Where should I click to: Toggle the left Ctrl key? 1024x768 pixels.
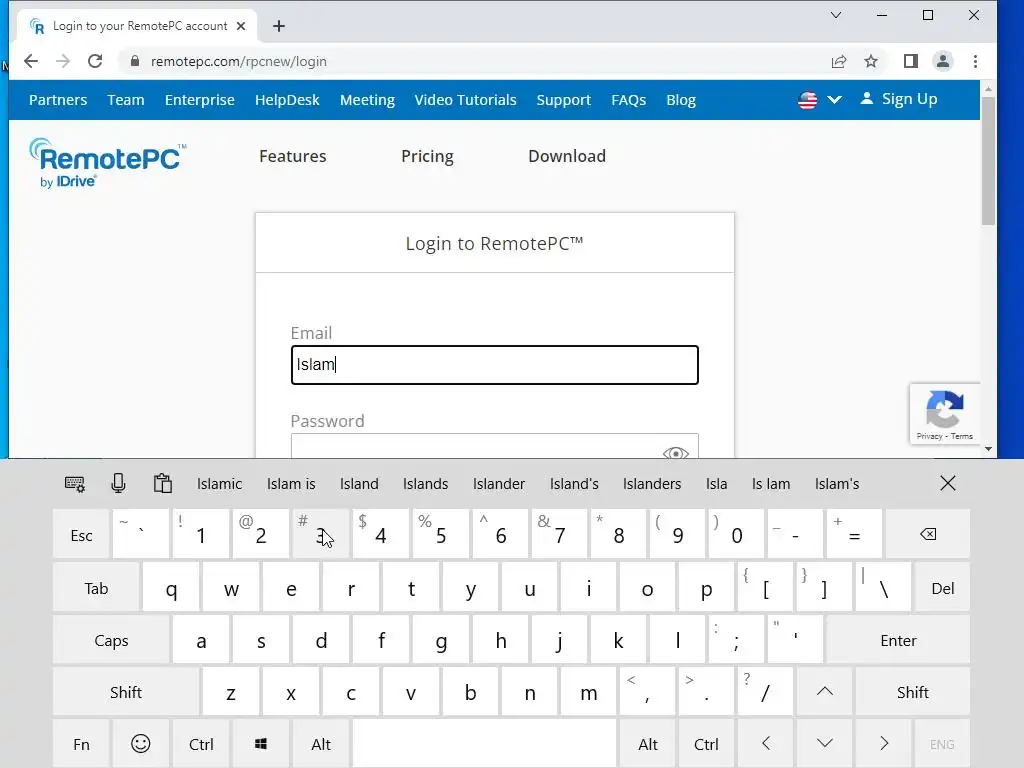(x=200, y=744)
